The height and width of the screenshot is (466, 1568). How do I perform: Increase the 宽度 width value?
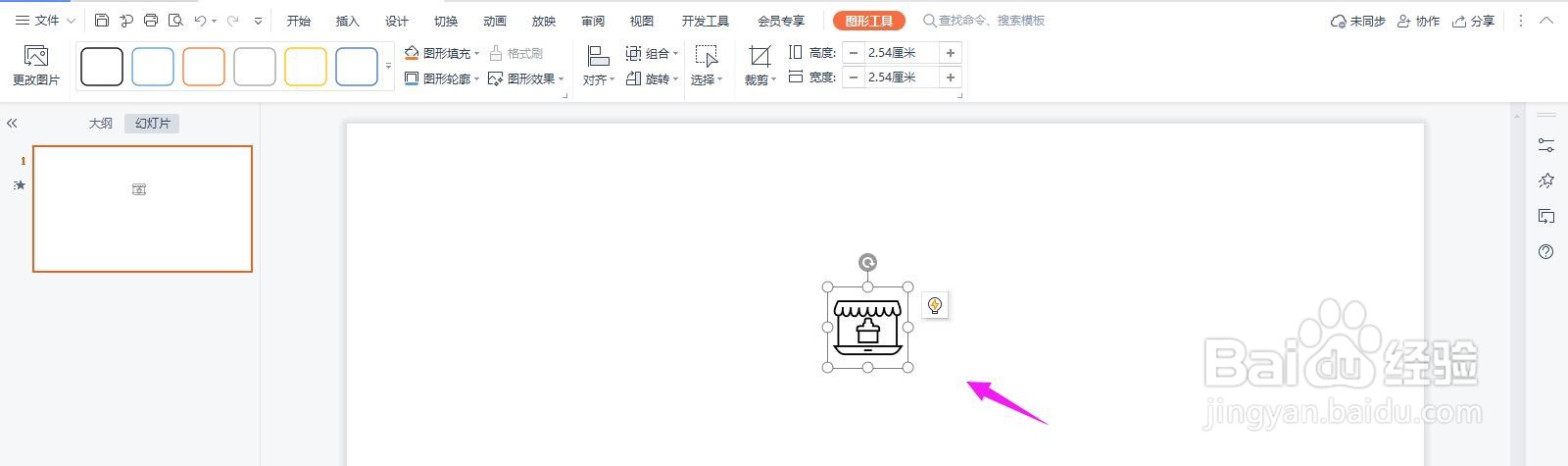click(950, 78)
